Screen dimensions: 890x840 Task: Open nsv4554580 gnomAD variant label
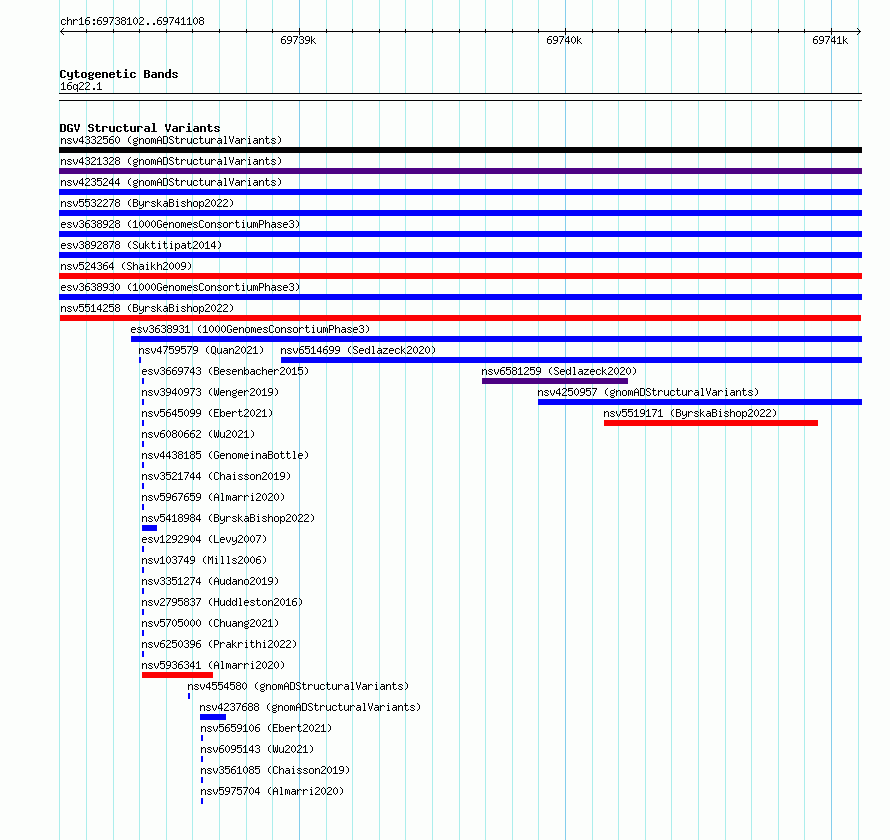click(x=299, y=686)
